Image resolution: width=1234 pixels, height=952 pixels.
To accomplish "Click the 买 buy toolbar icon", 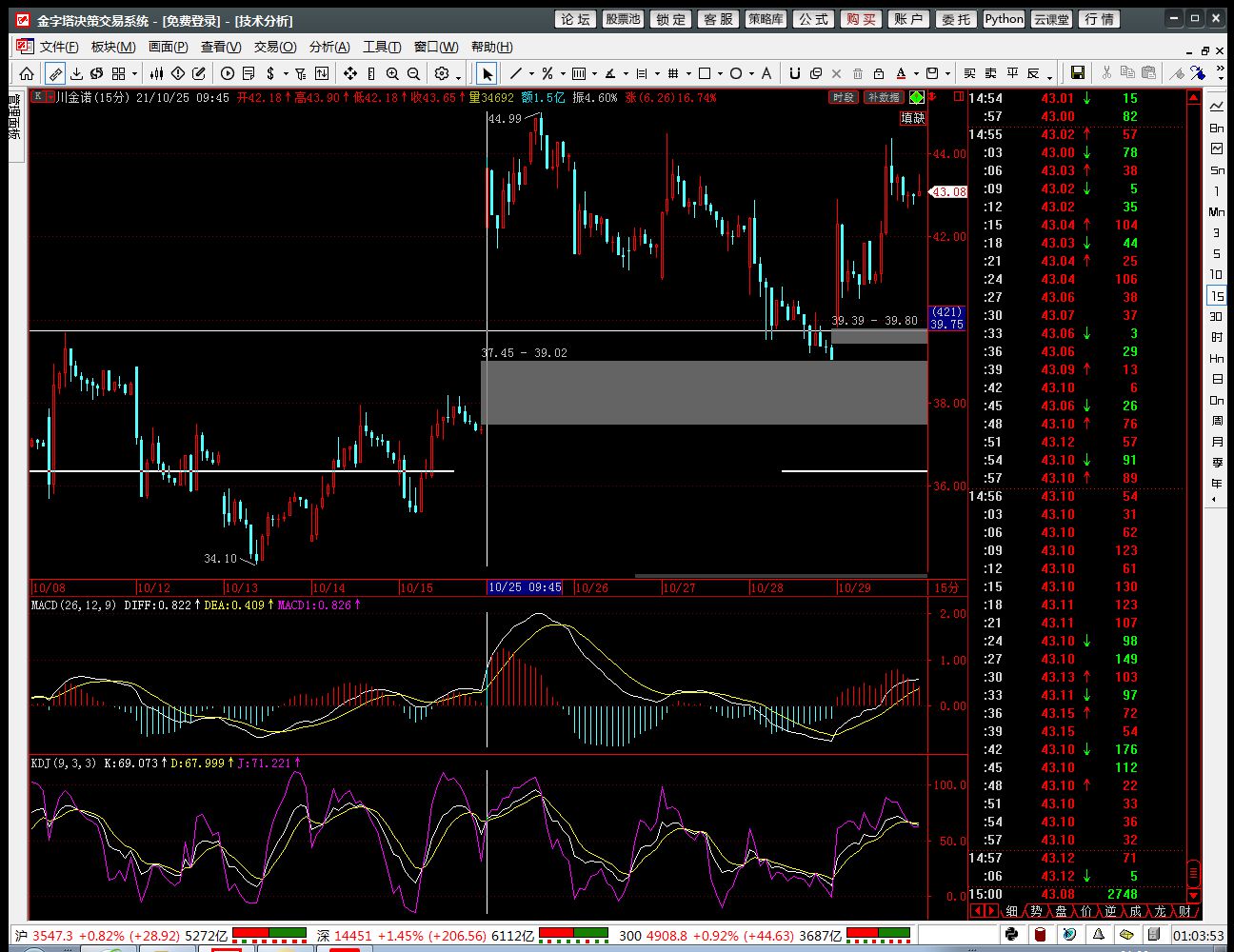I will (x=969, y=73).
